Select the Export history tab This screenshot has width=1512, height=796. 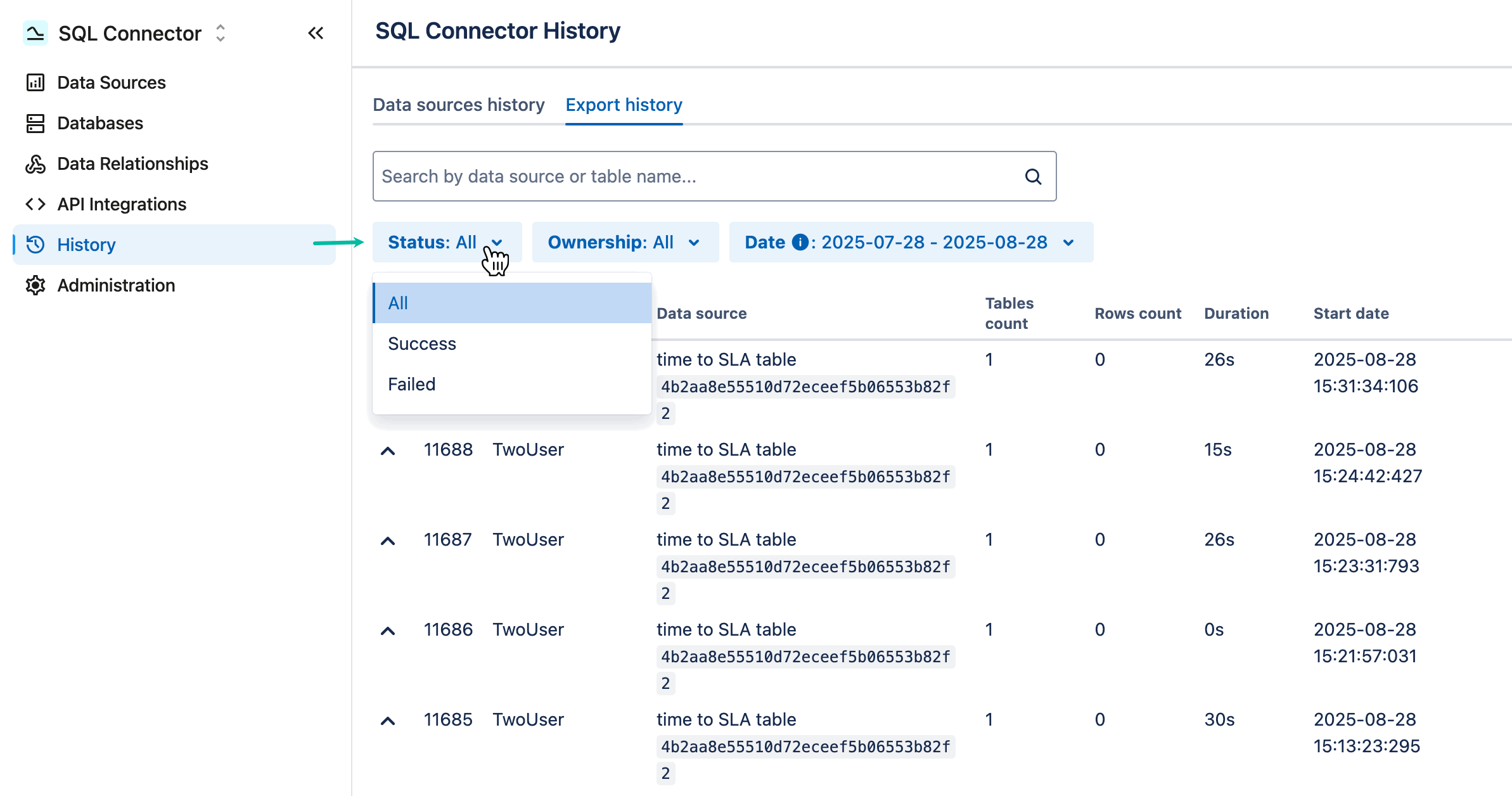(x=624, y=105)
